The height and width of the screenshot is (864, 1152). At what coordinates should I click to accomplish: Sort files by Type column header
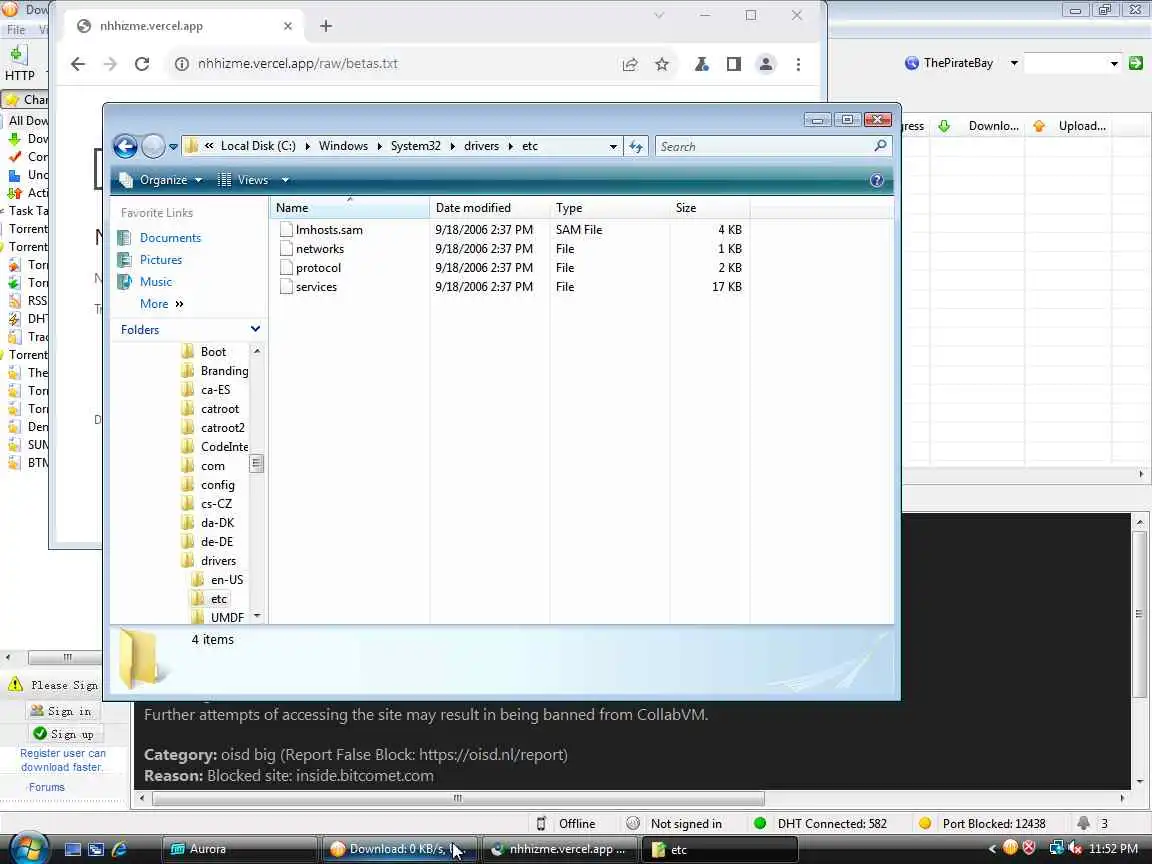pyautogui.click(x=610, y=208)
